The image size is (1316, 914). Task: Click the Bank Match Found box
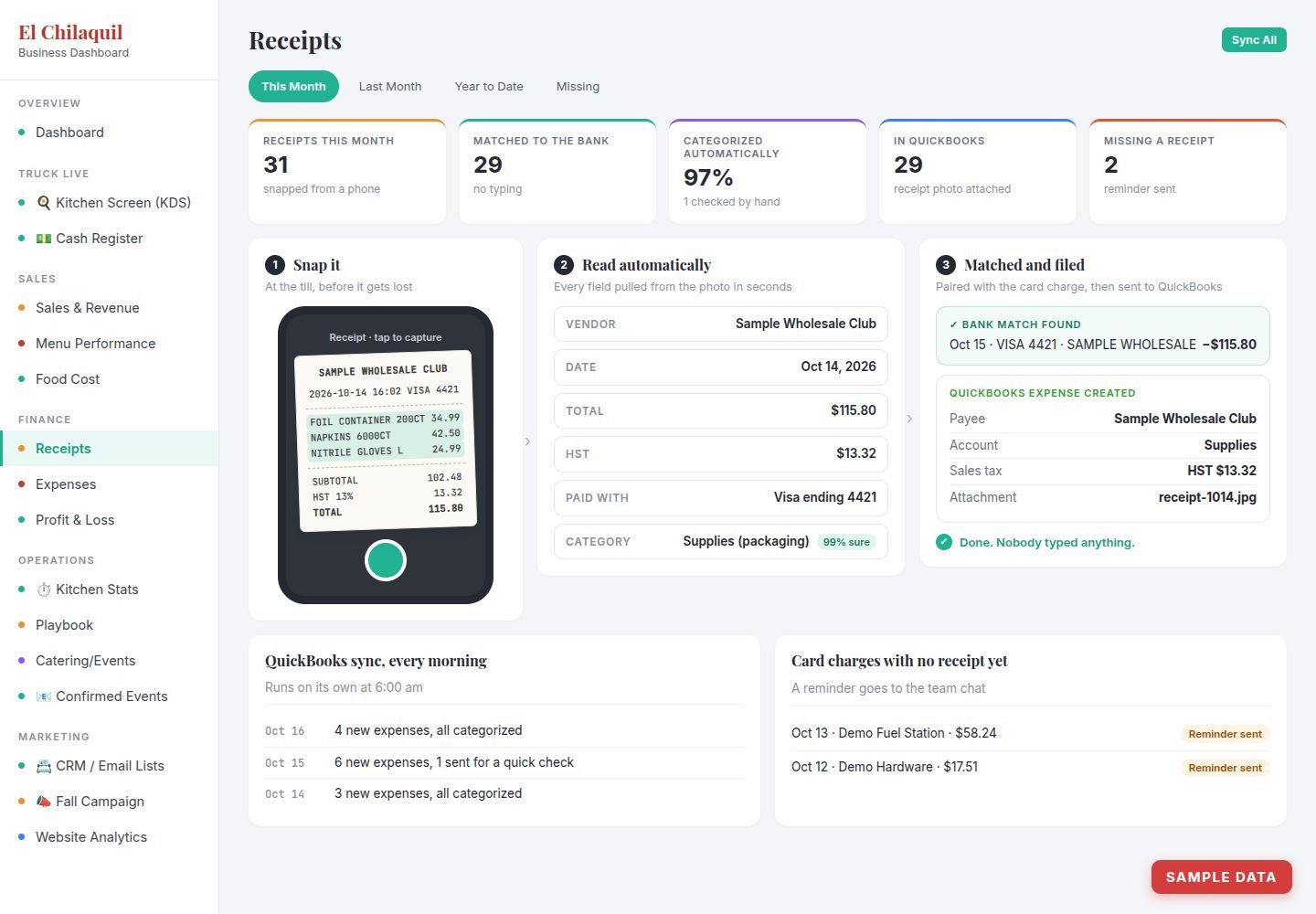[1103, 335]
